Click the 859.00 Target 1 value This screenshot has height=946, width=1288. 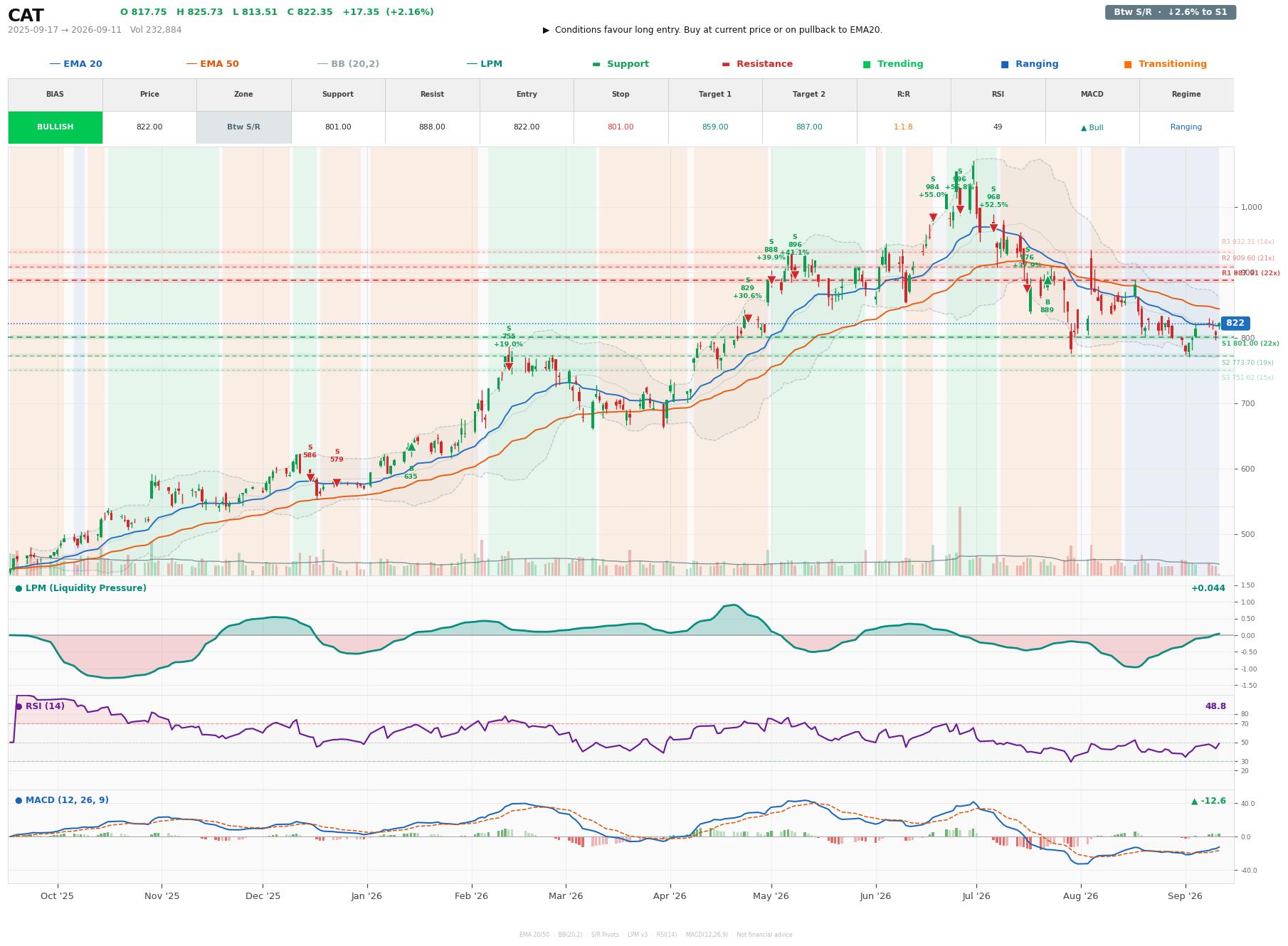click(x=715, y=127)
